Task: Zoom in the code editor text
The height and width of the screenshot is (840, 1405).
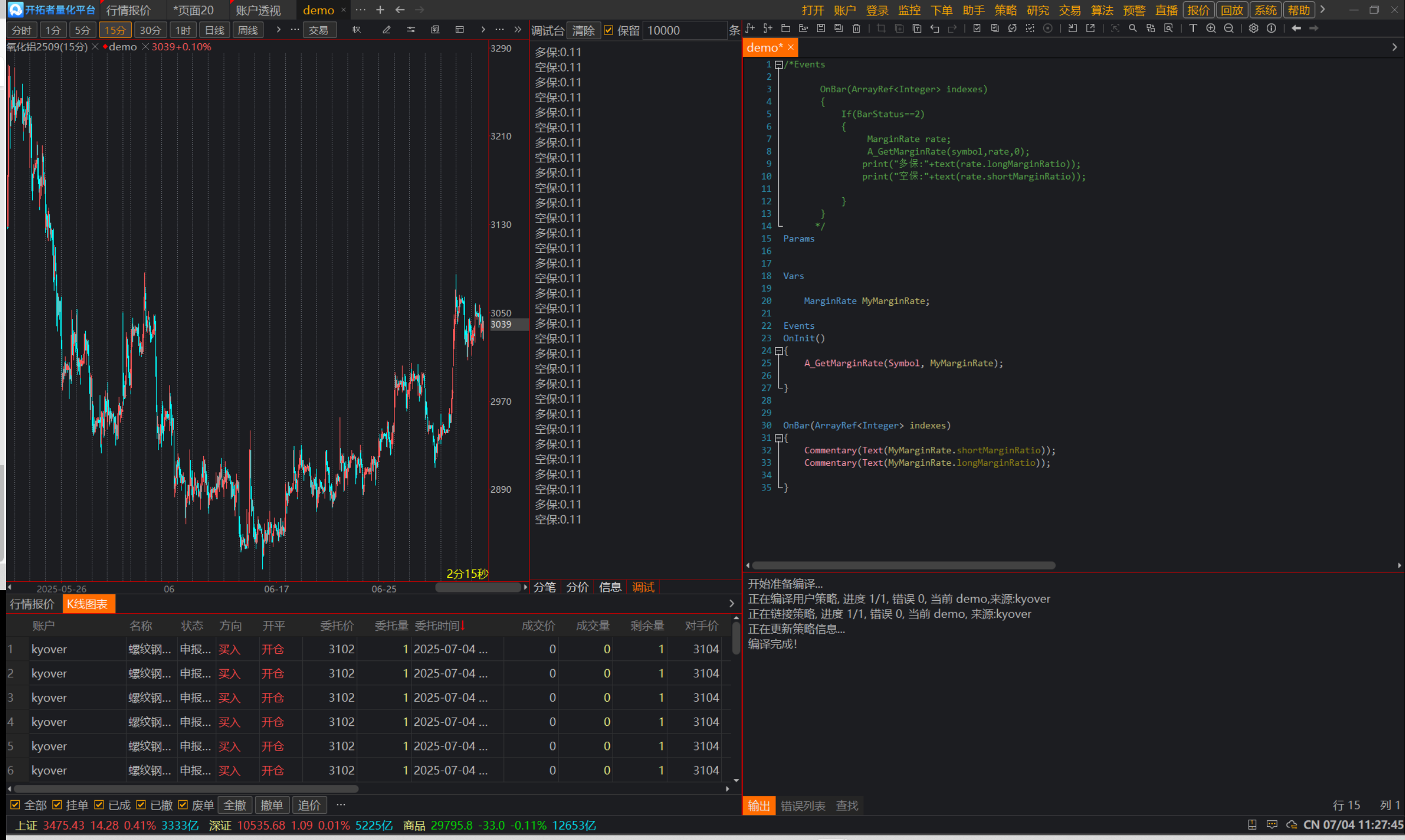Action: click(1211, 28)
